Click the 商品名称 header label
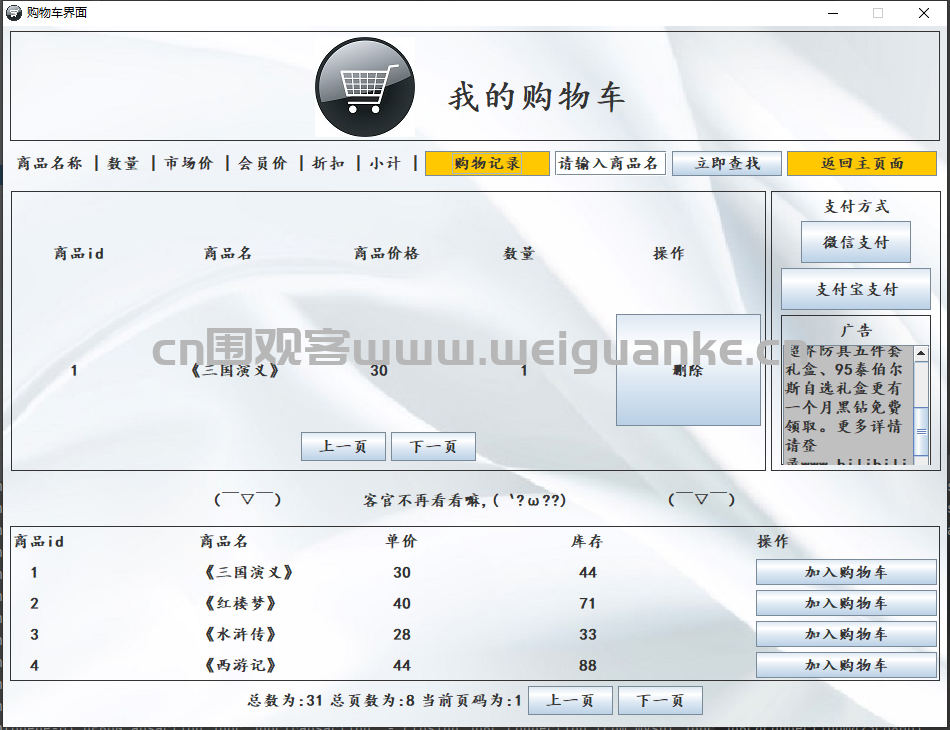This screenshot has height=730, width=950. tap(49, 163)
